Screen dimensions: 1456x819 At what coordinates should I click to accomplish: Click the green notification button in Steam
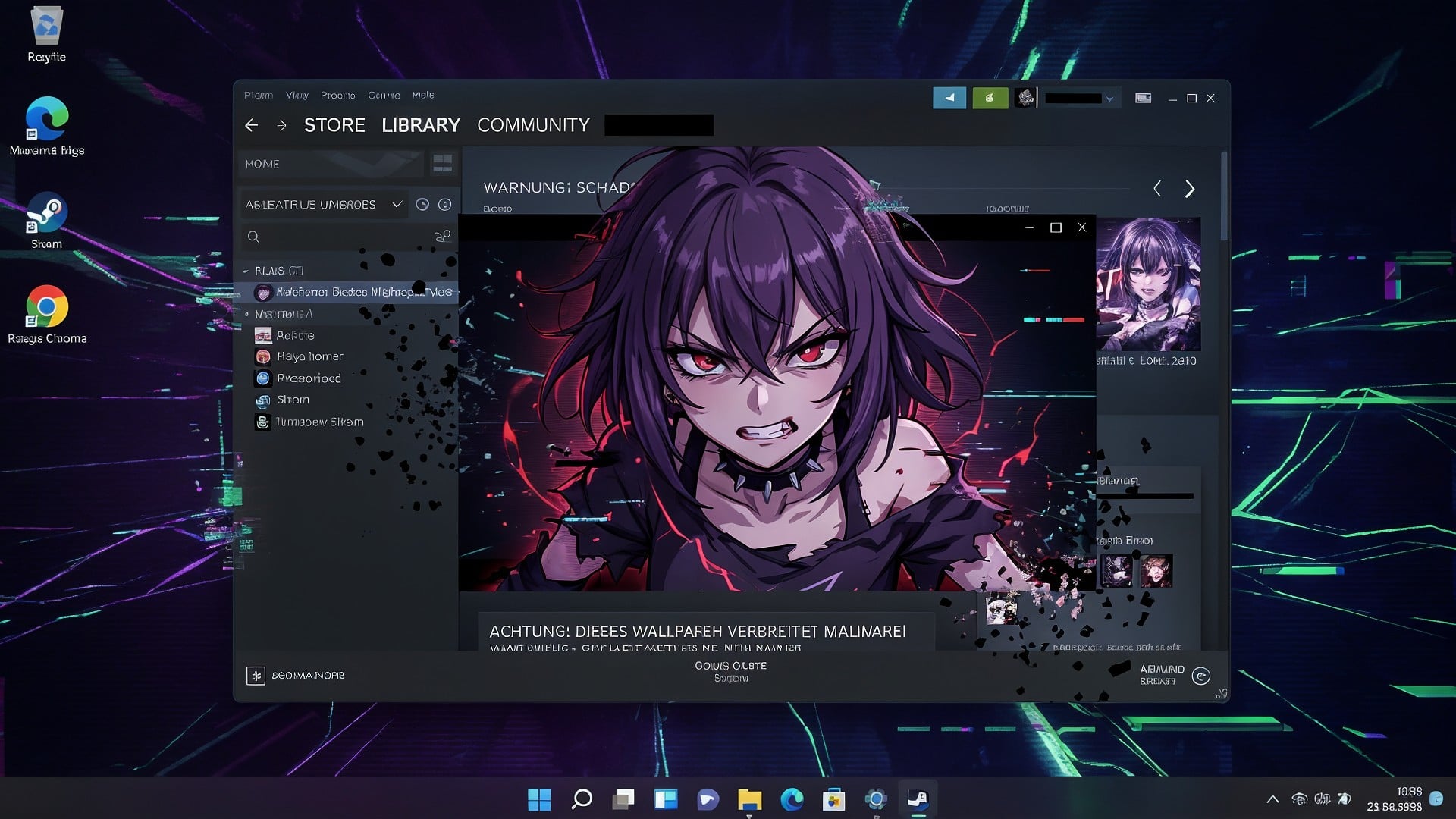990,98
